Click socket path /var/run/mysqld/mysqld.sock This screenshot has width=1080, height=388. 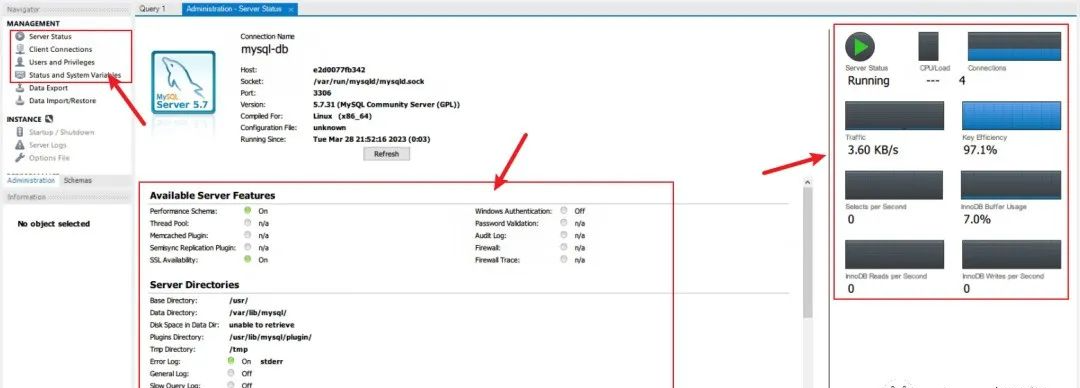[x=368, y=81]
